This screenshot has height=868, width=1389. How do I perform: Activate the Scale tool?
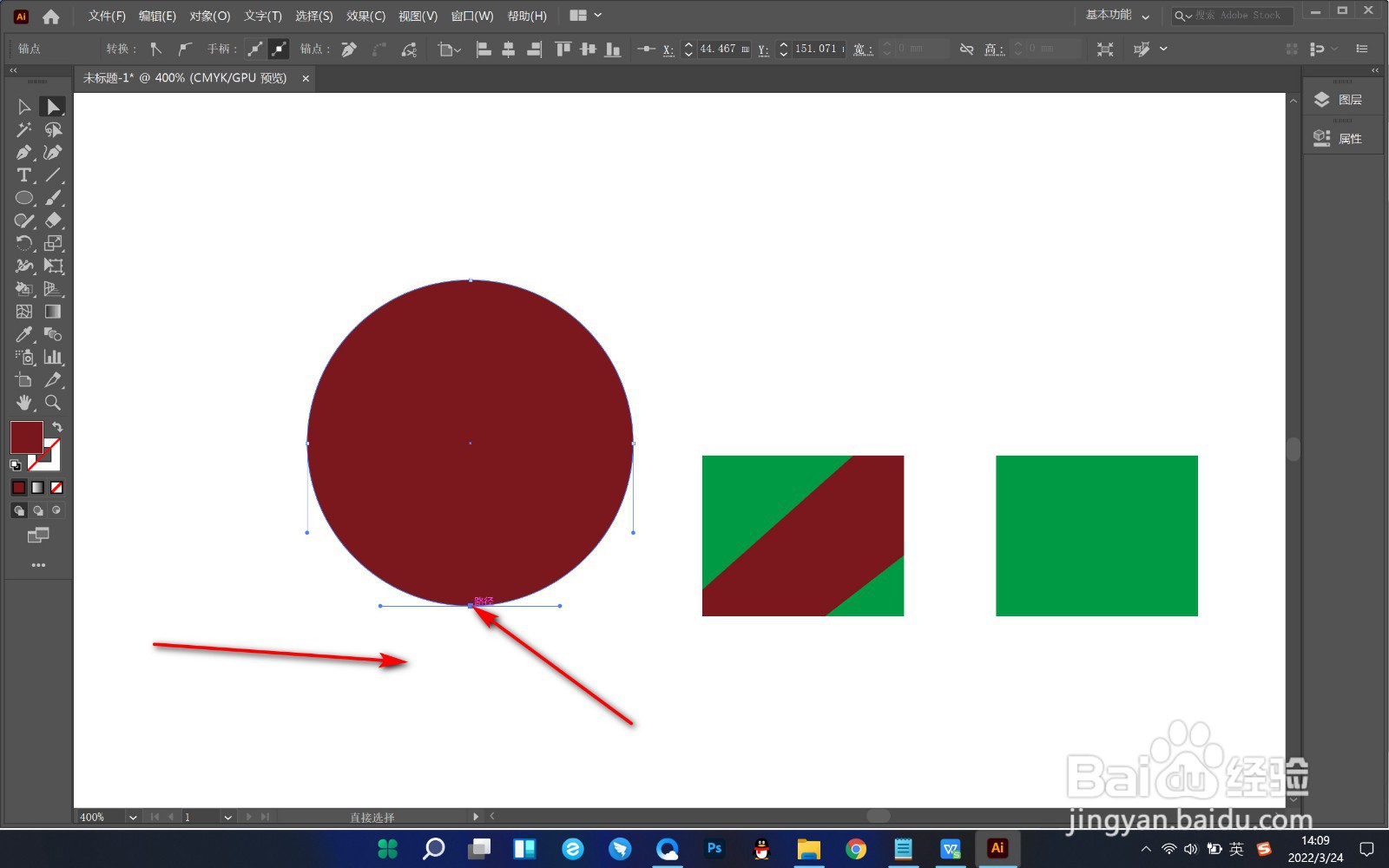tap(53, 243)
